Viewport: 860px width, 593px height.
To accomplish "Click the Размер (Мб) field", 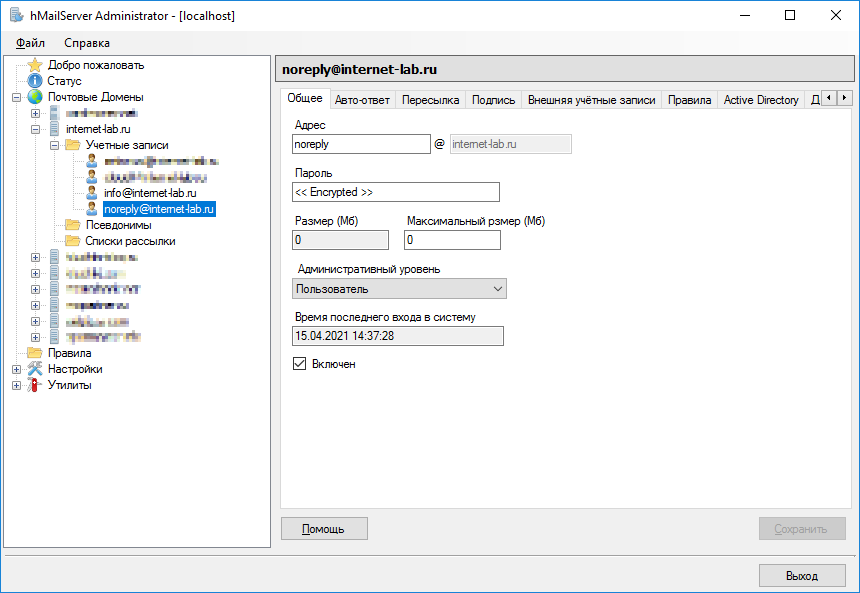I will (x=340, y=240).
